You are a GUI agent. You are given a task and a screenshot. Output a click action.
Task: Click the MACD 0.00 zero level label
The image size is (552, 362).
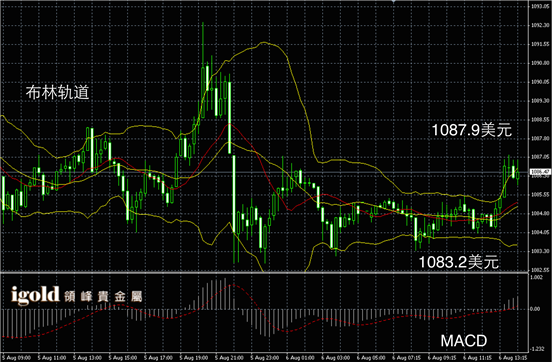(536, 309)
